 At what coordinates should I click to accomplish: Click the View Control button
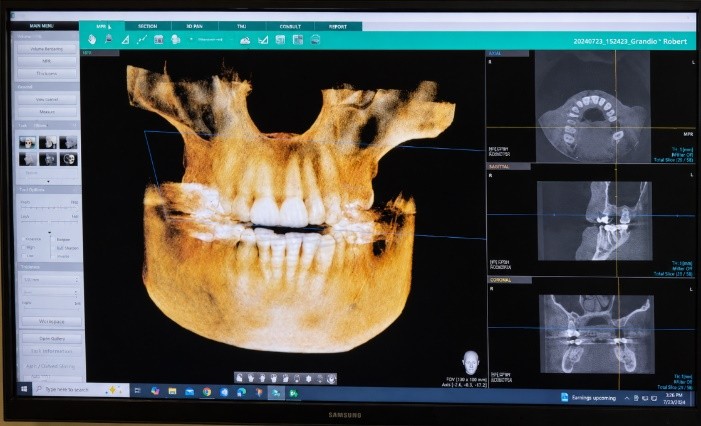(x=47, y=99)
